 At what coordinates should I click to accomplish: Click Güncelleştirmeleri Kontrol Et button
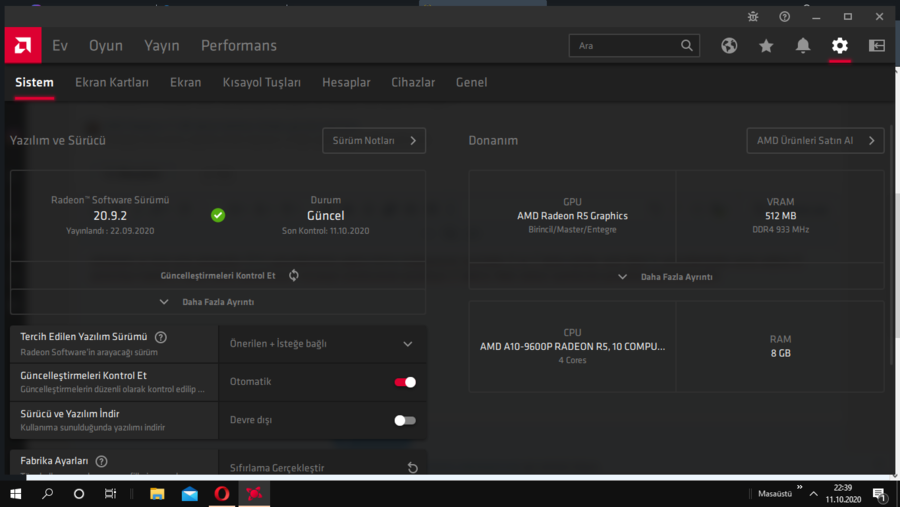coord(218,276)
